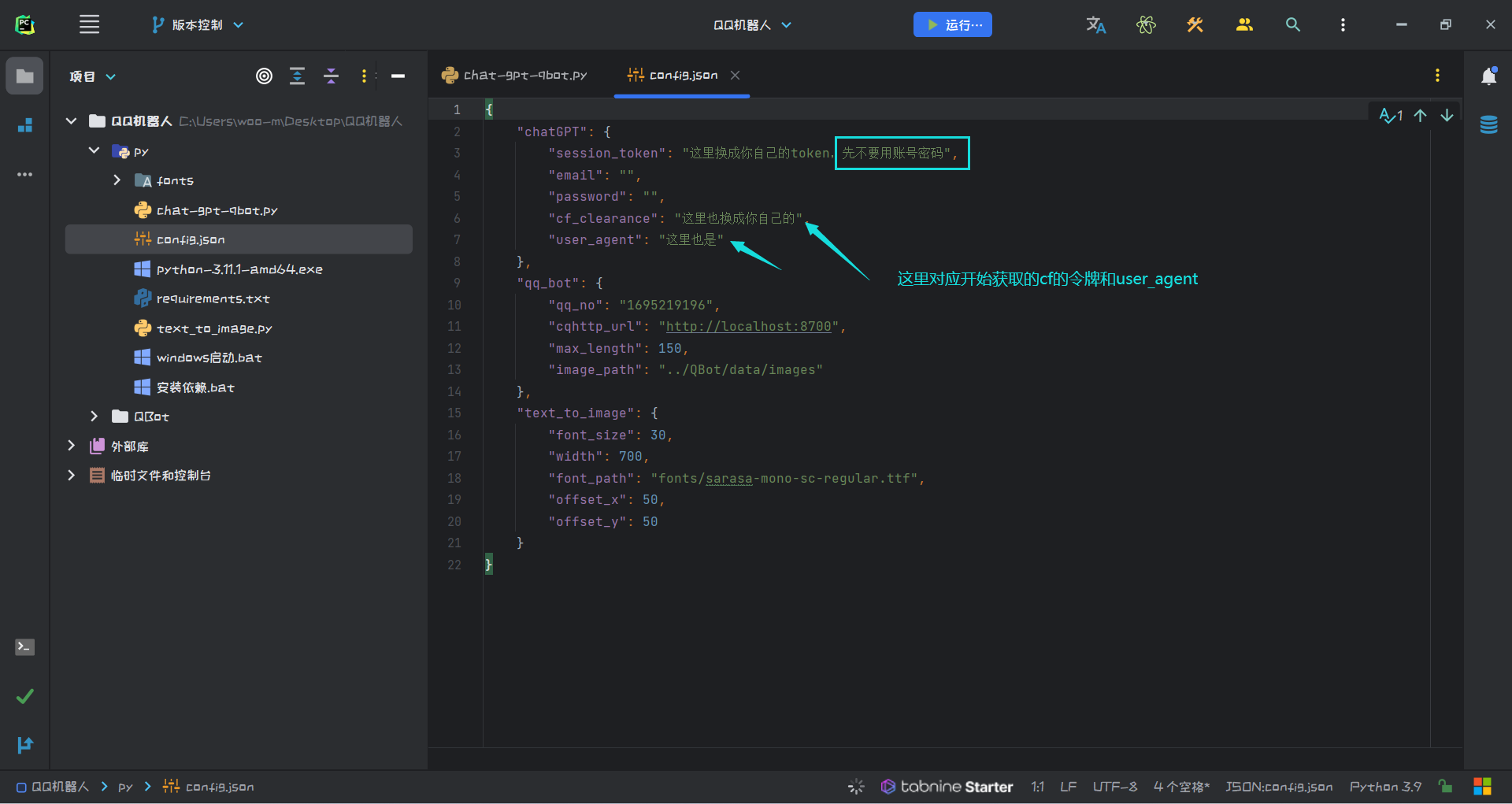The image size is (1512, 804).
Task: Expand the fonts folder
Action: click(117, 180)
